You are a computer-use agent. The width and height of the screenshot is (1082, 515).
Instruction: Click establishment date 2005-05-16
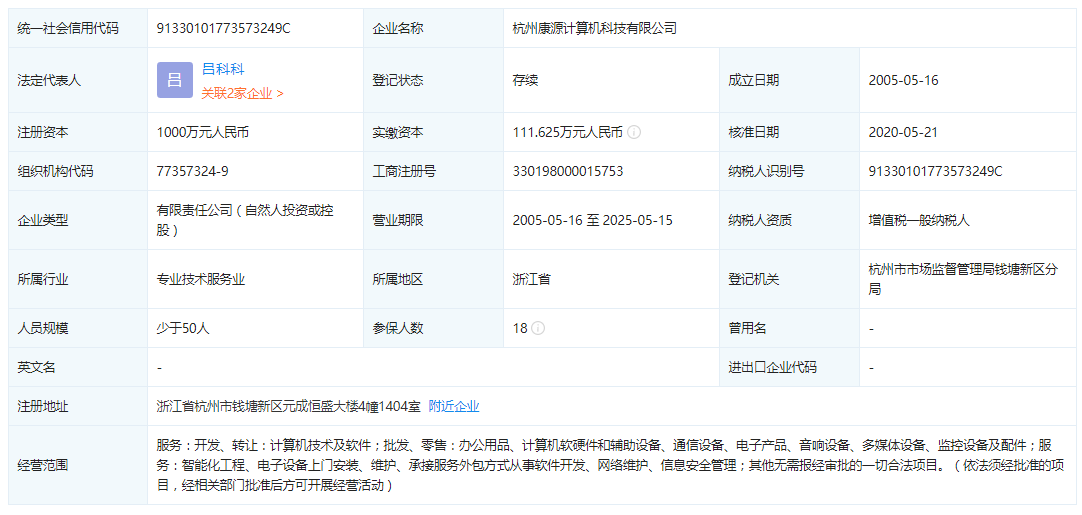point(903,80)
